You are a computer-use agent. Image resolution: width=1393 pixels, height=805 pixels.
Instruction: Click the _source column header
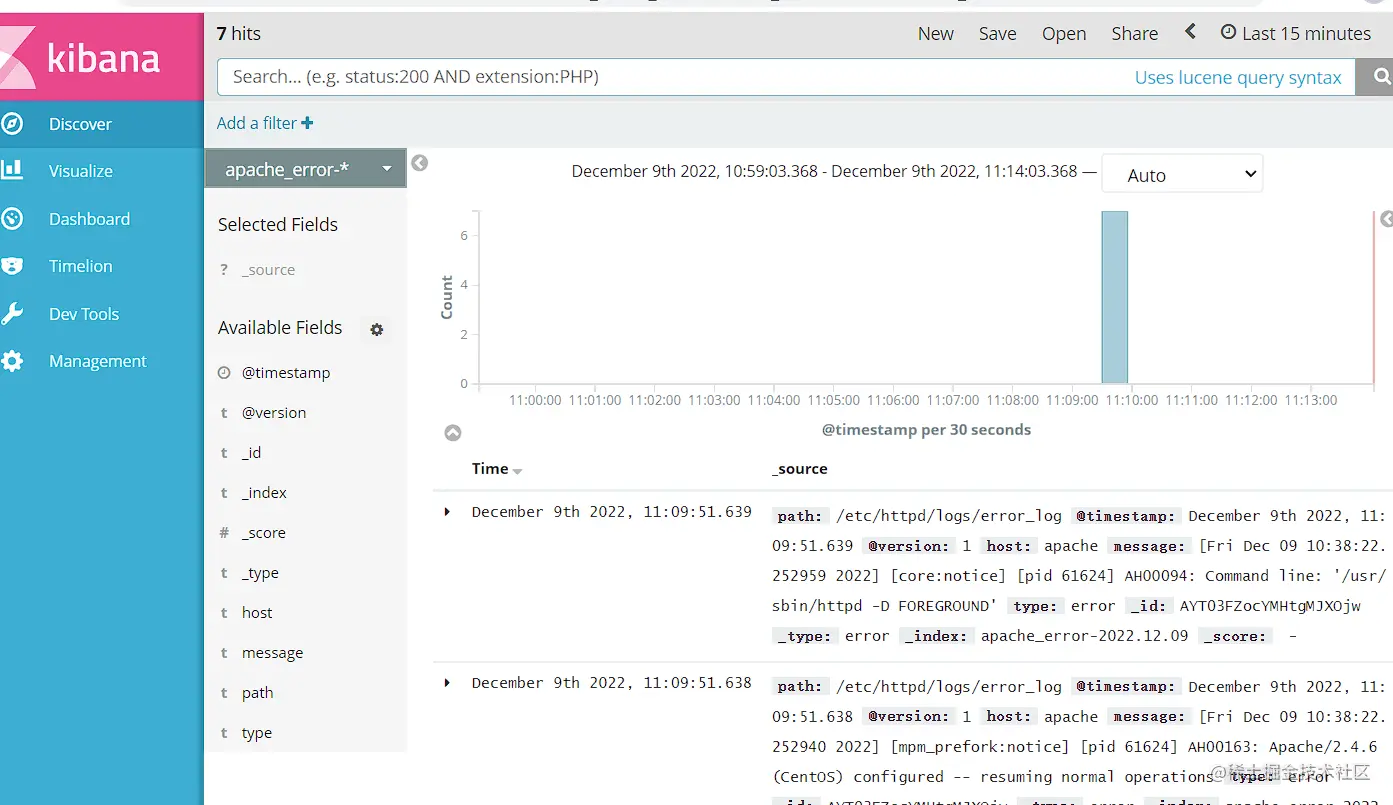point(800,469)
